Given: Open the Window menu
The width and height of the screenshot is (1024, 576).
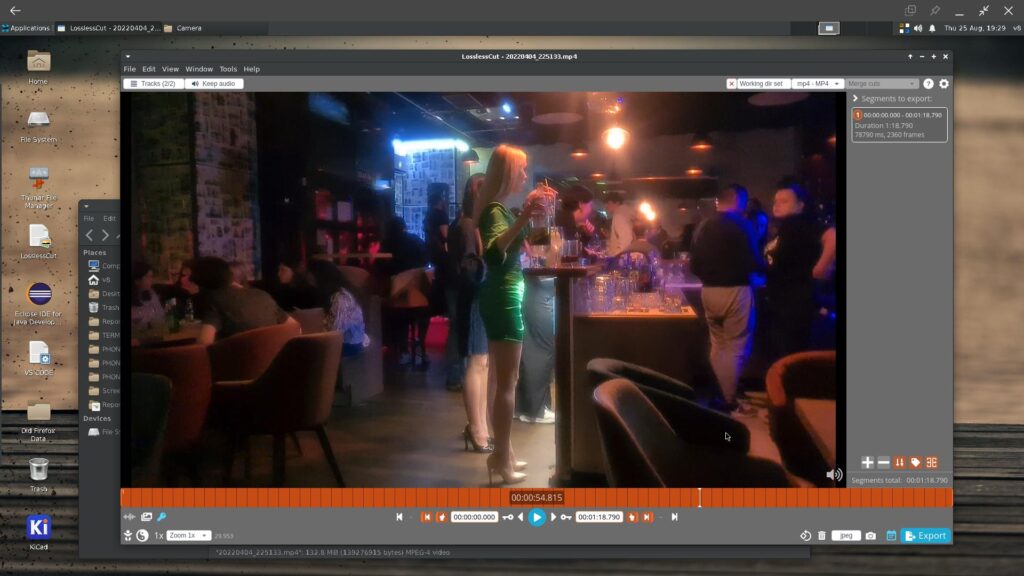Looking at the screenshot, I should pos(199,69).
